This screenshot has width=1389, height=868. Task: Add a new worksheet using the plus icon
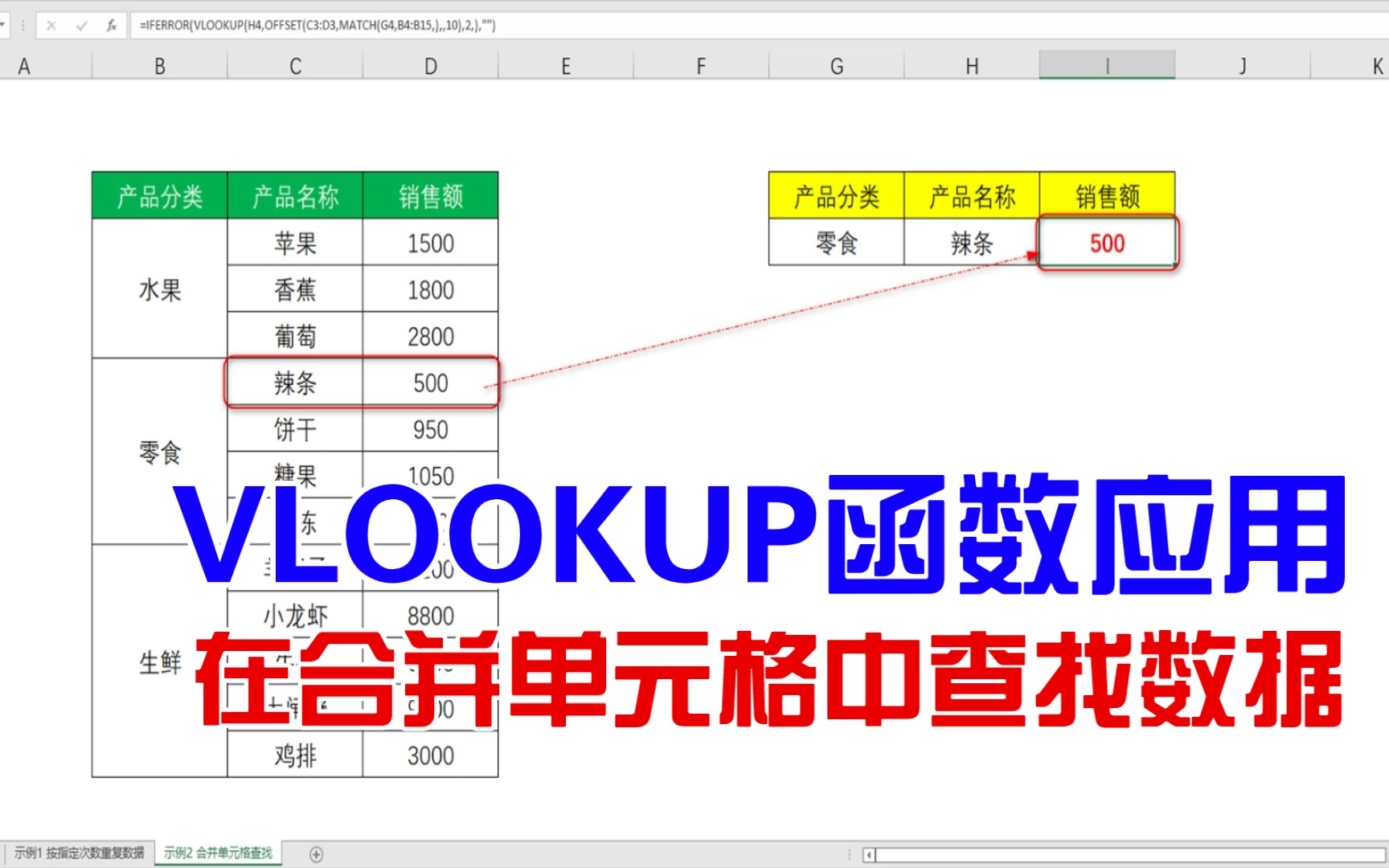pos(317,854)
